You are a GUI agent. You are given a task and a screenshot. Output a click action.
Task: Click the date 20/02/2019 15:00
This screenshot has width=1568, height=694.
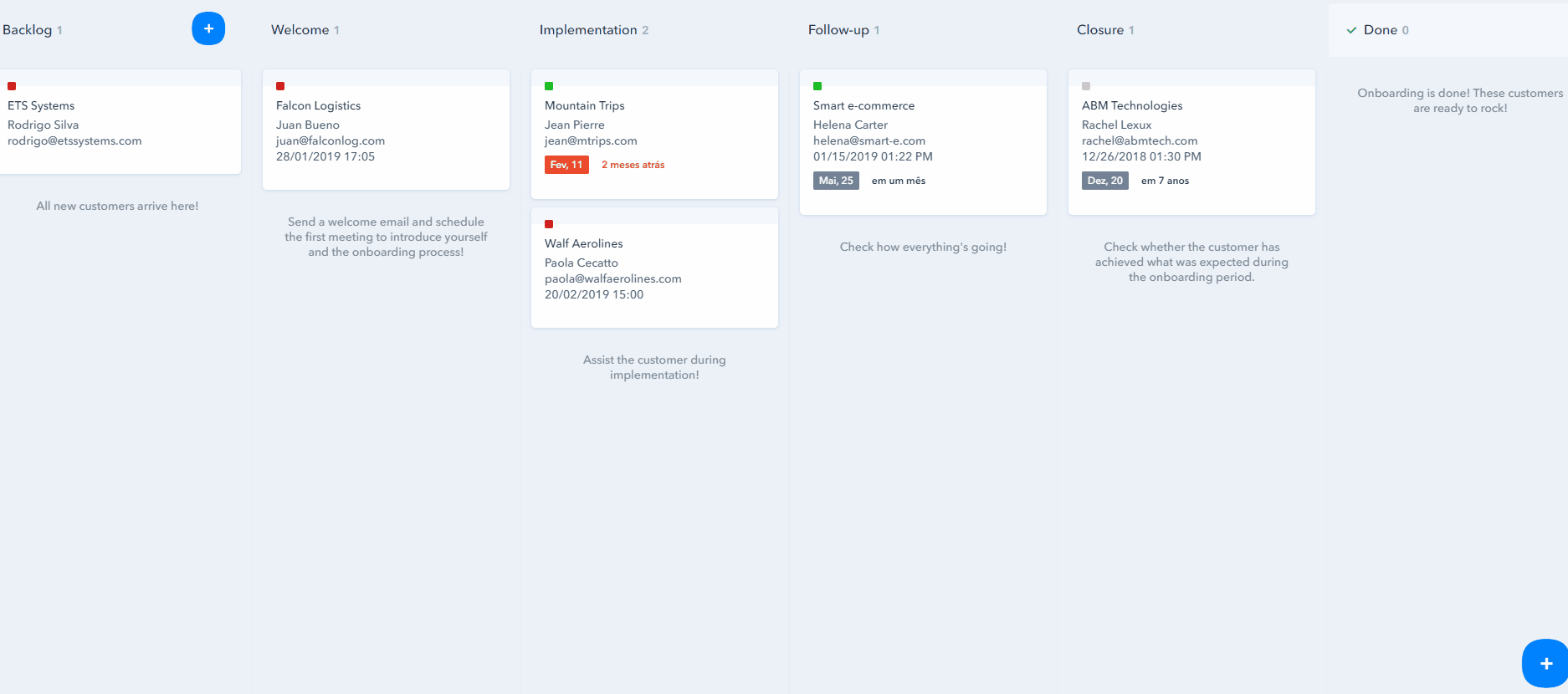[x=594, y=294]
